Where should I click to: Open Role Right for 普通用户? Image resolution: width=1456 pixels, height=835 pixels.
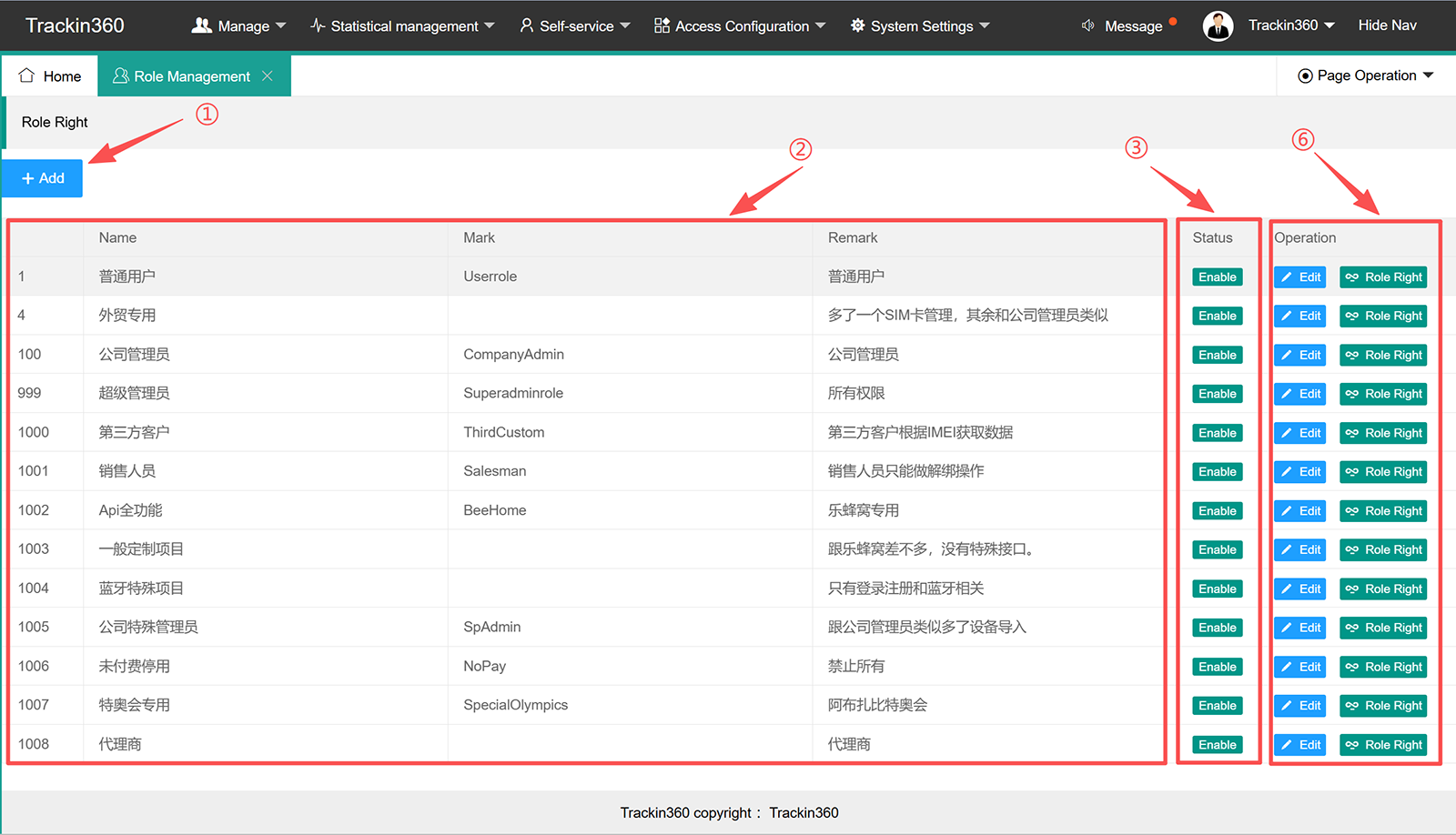[1383, 277]
